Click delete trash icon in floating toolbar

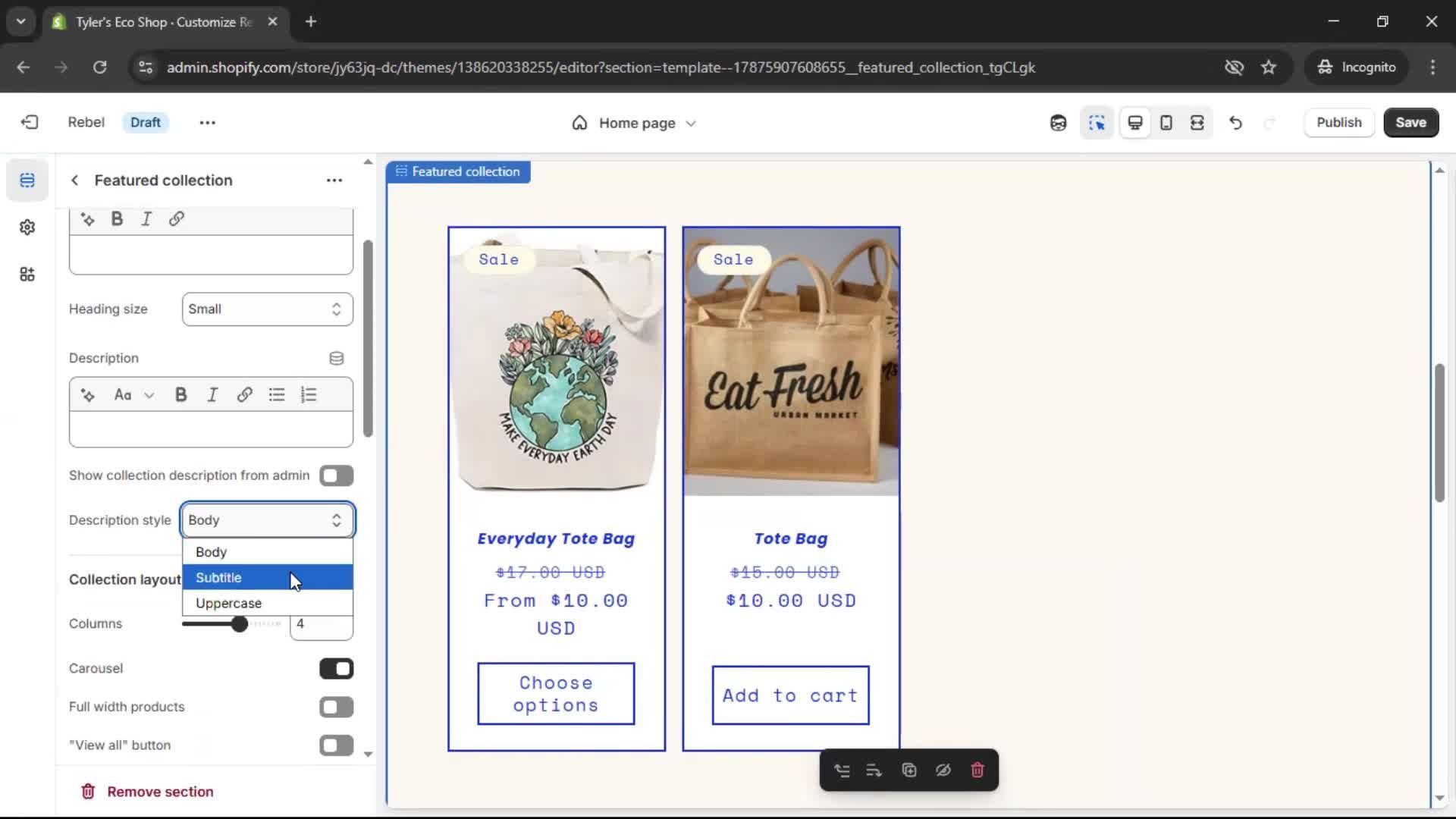point(977,770)
